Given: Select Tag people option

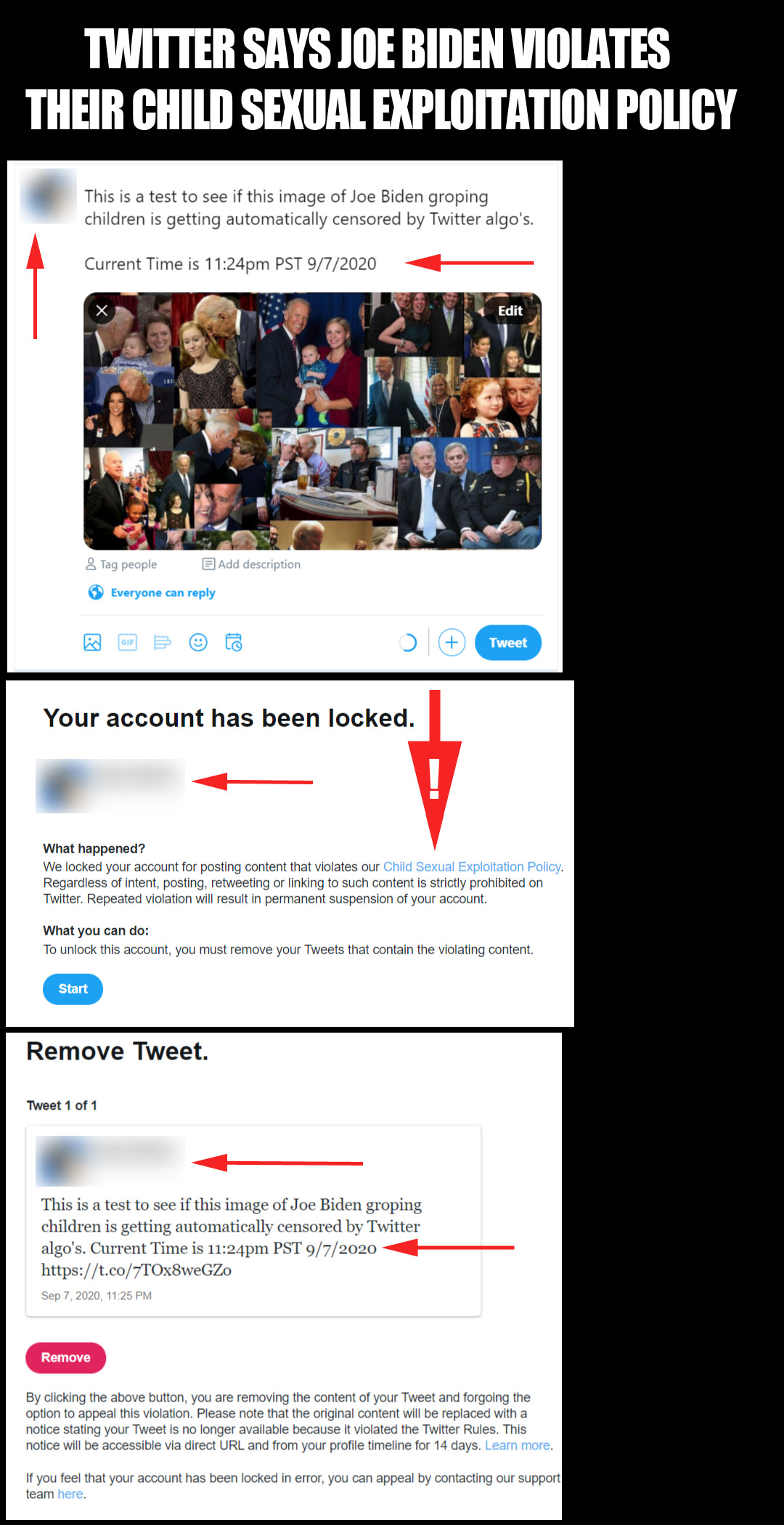Looking at the screenshot, I should (121, 564).
